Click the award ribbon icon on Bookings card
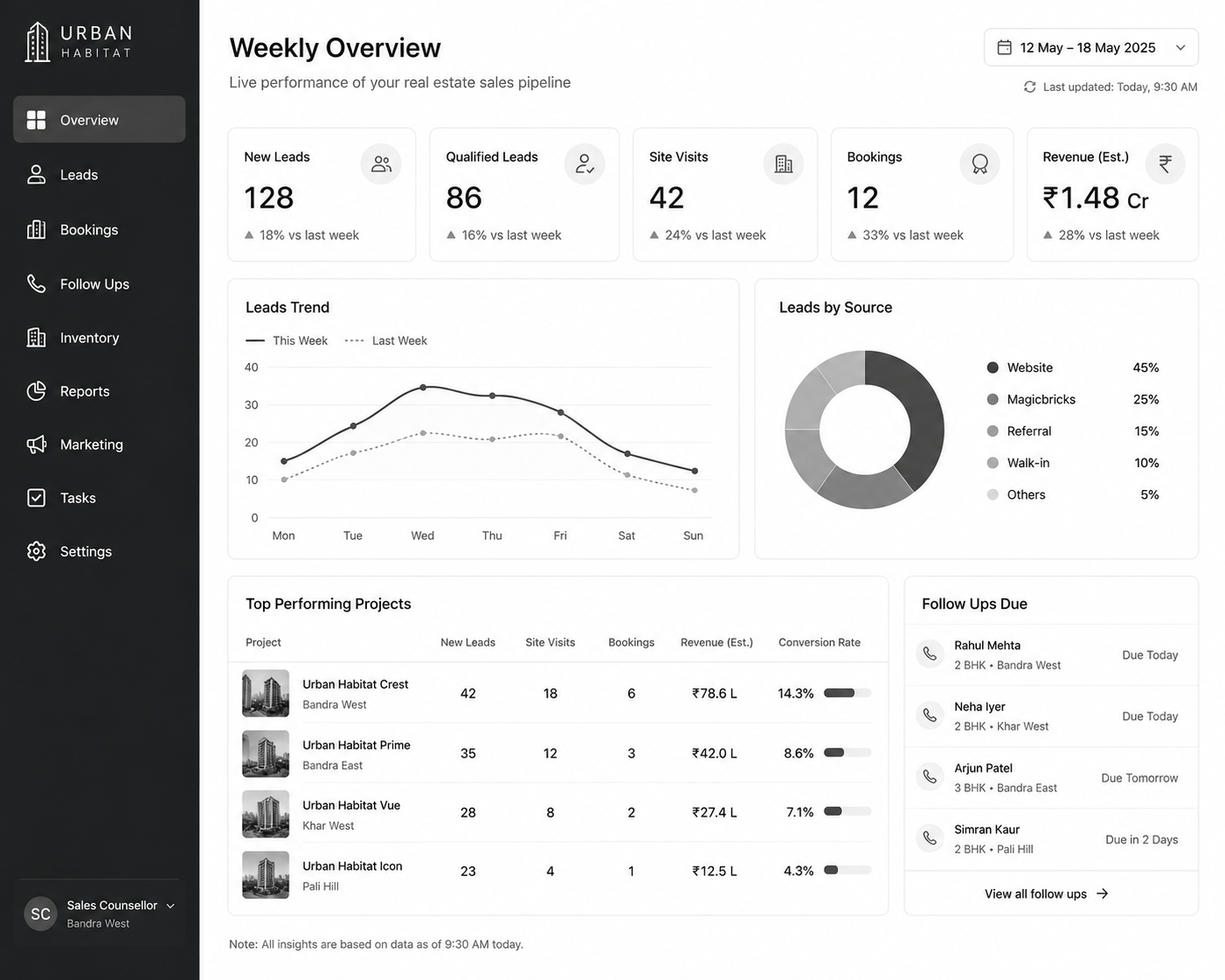Screen dimensions: 1225x980 click(979, 163)
